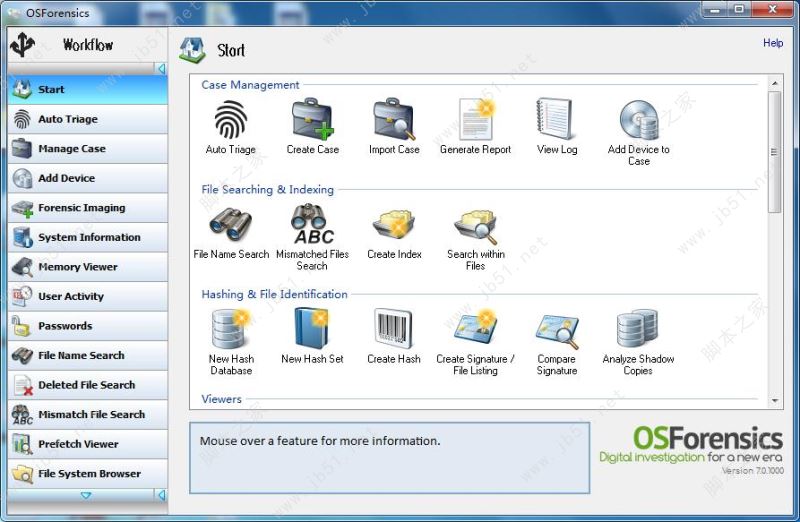Open Analyze Shadow Copies icon
Image resolution: width=800 pixels, height=522 pixels.
(x=638, y=328)
